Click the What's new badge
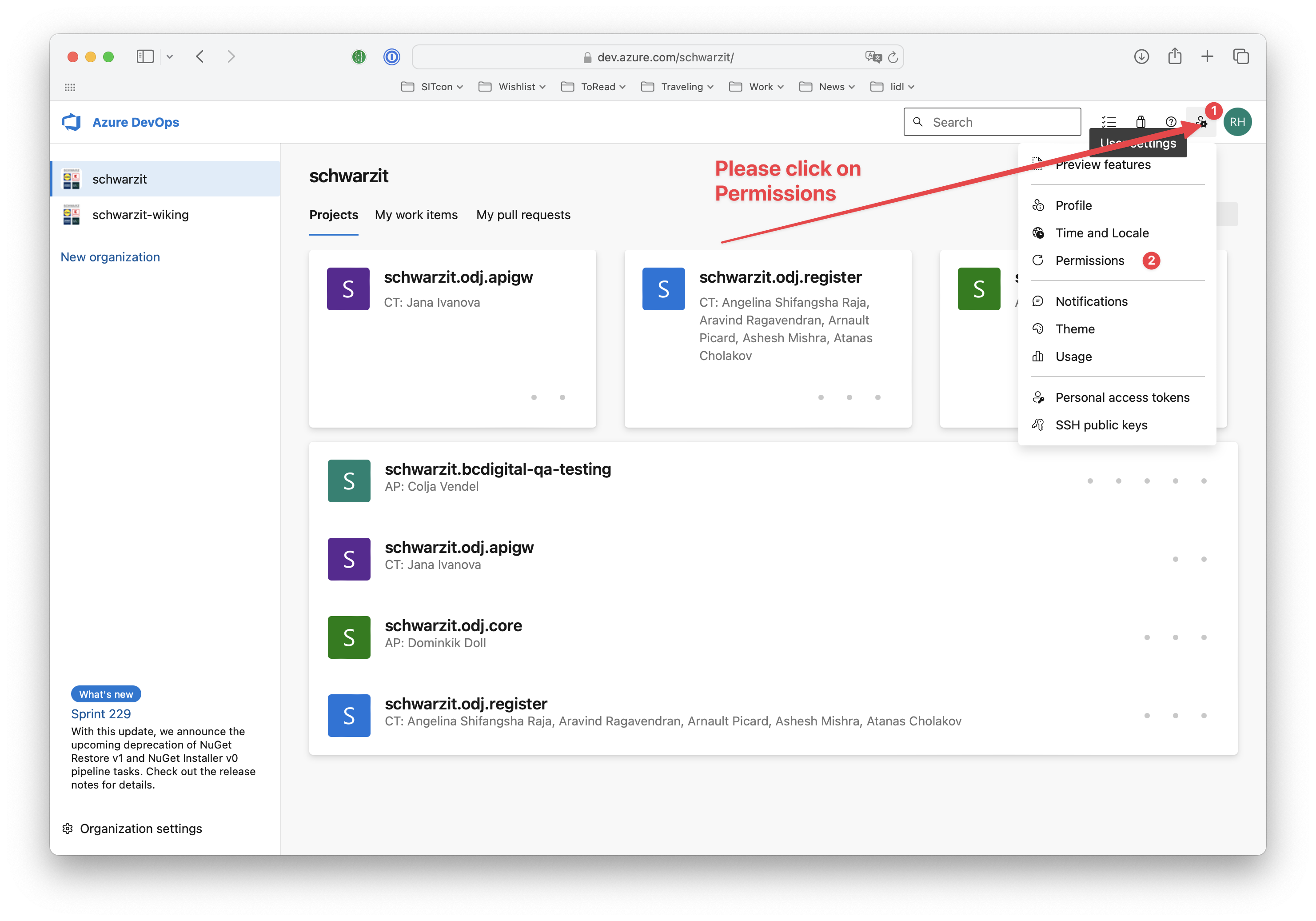This screenshot has height=921, width=1316. tap(106, 694)
